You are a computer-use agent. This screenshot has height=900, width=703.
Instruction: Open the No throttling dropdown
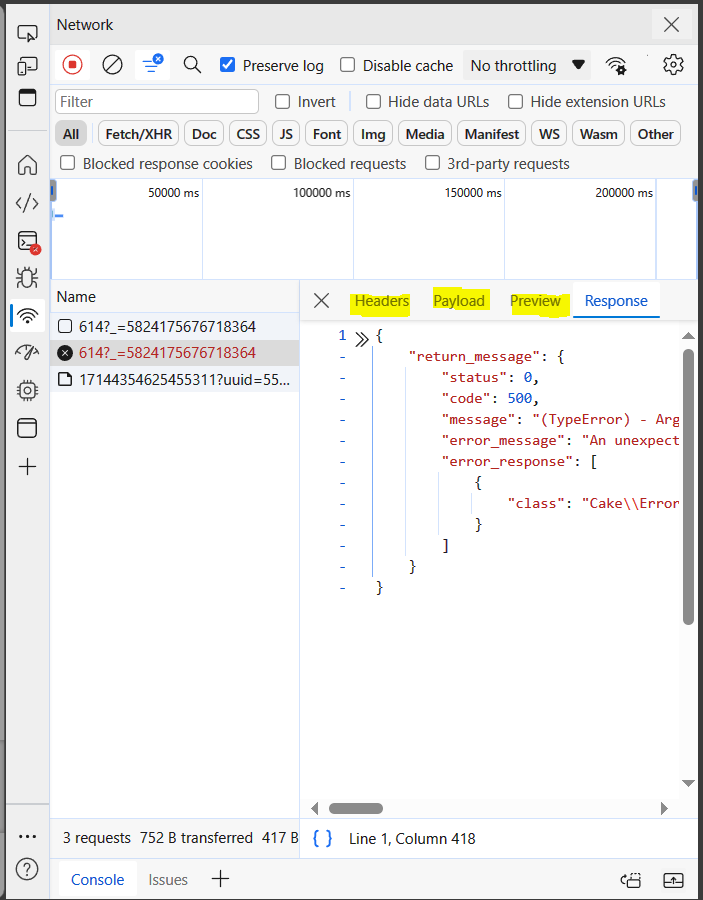(527, 65)
